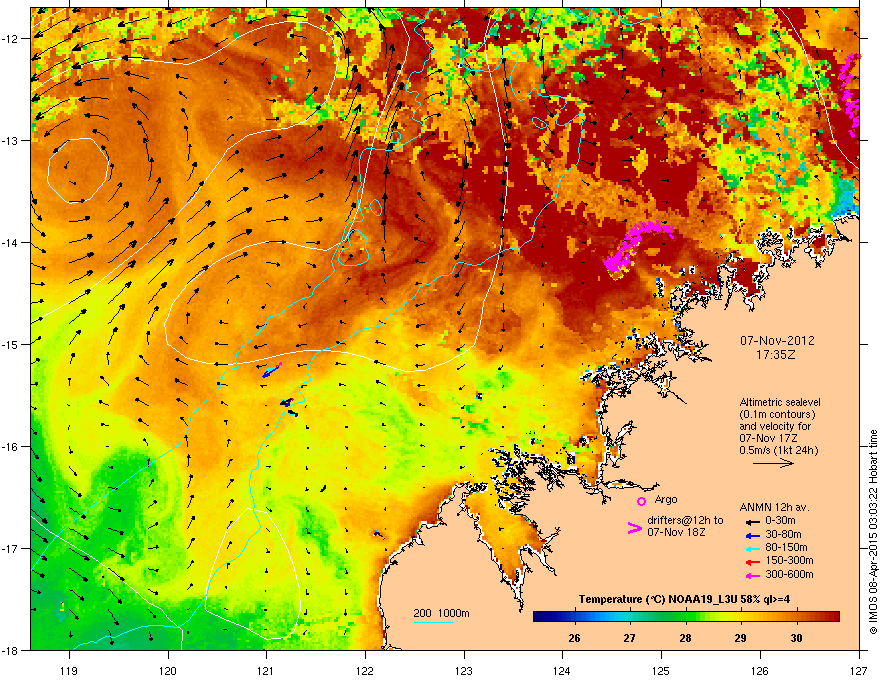The height and width of the screenshot is (680, 880).
Task: Click the '124' longitude axis label
Action: 562,670
